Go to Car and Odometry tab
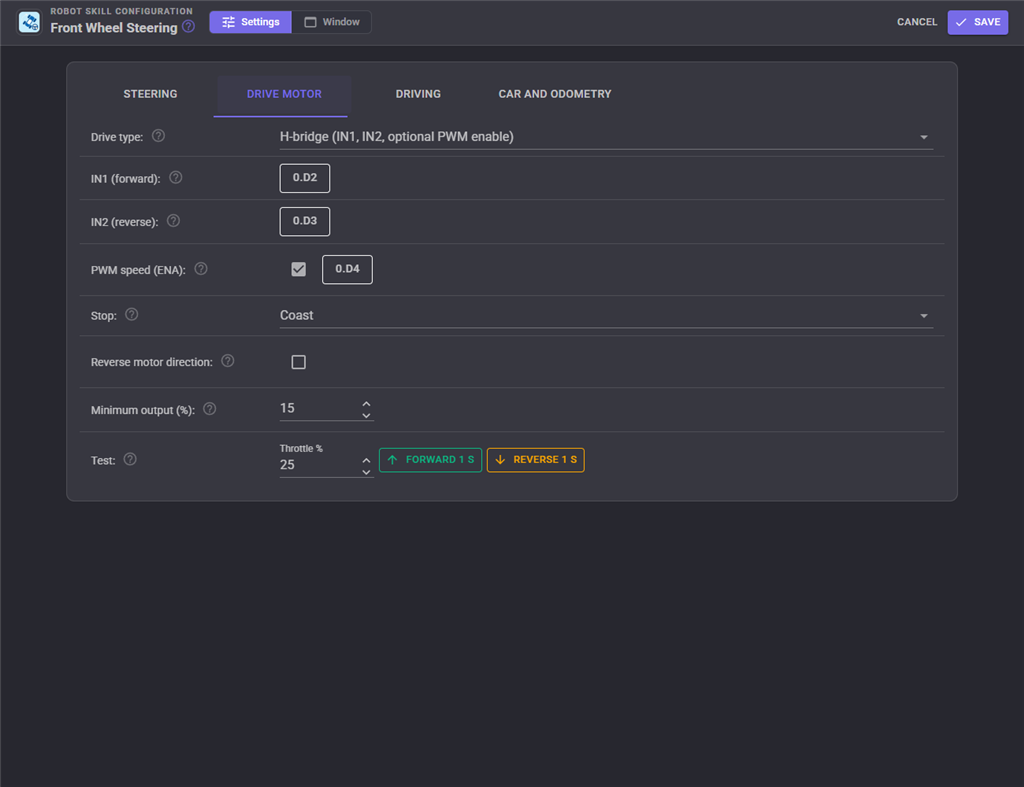Image resolution: width=1024 pixels, height=787 pixels. pyautogui.click(x=555, y=94)
